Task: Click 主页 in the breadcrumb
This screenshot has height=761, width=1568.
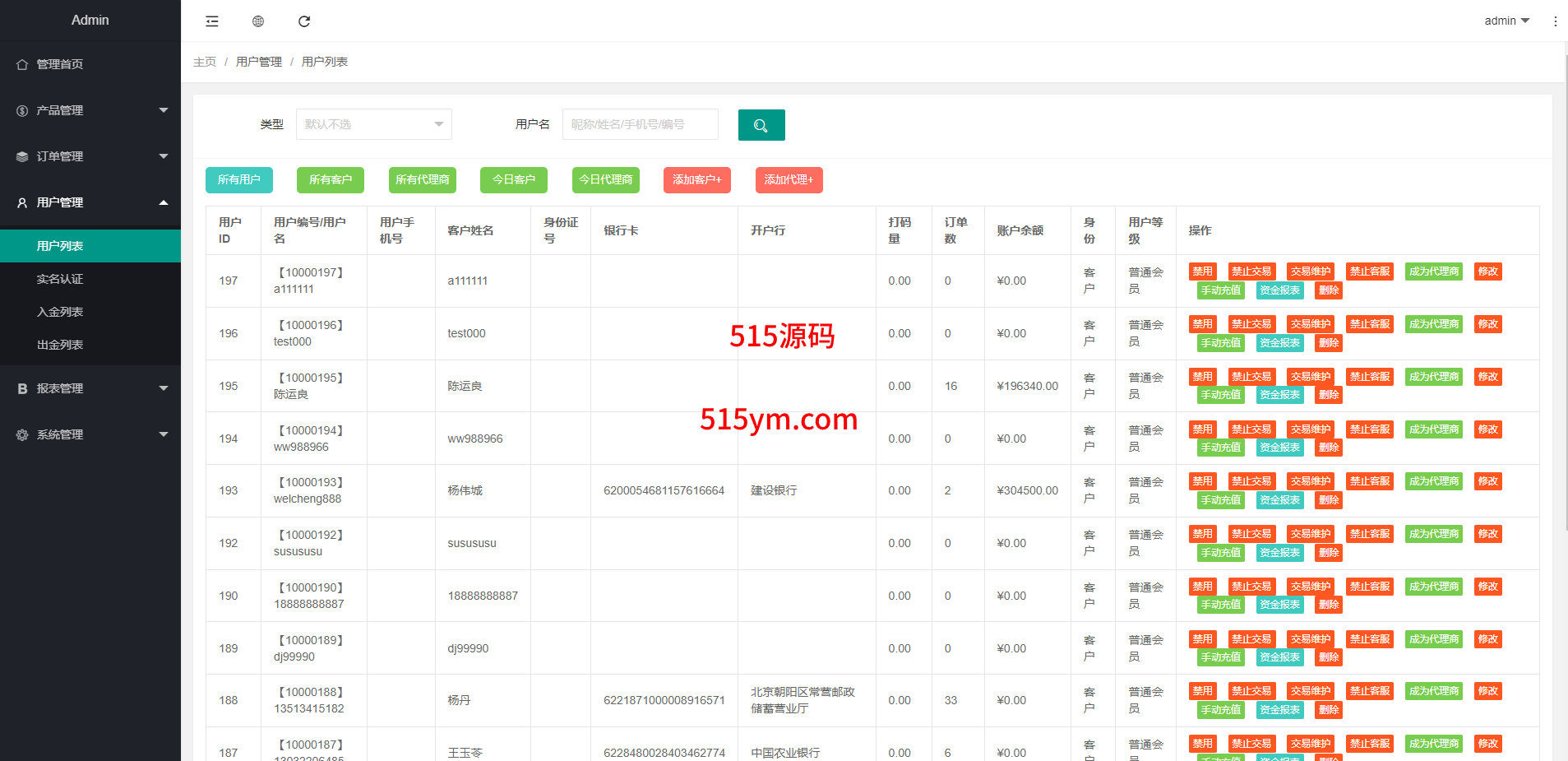Action: (205, 62)
